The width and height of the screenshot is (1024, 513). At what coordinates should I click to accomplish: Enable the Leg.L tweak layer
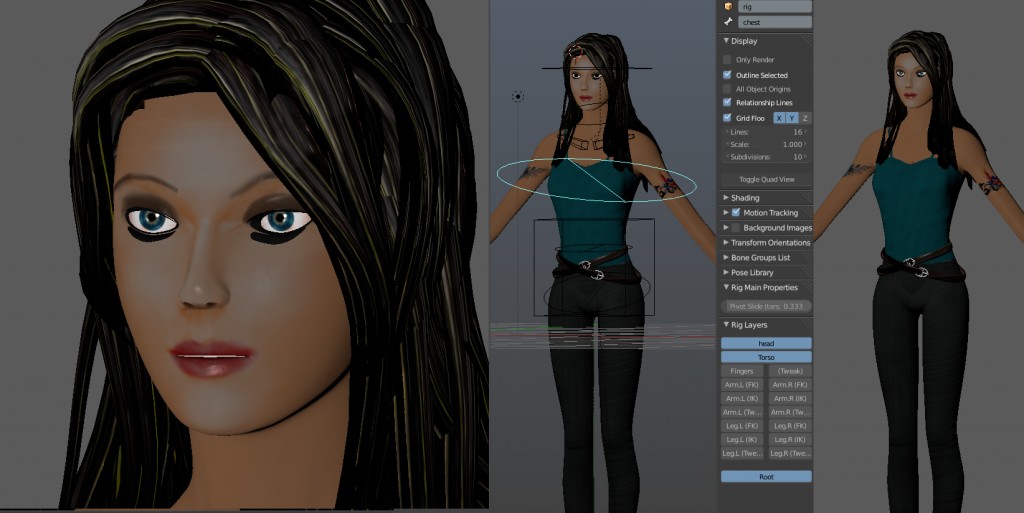742,453
